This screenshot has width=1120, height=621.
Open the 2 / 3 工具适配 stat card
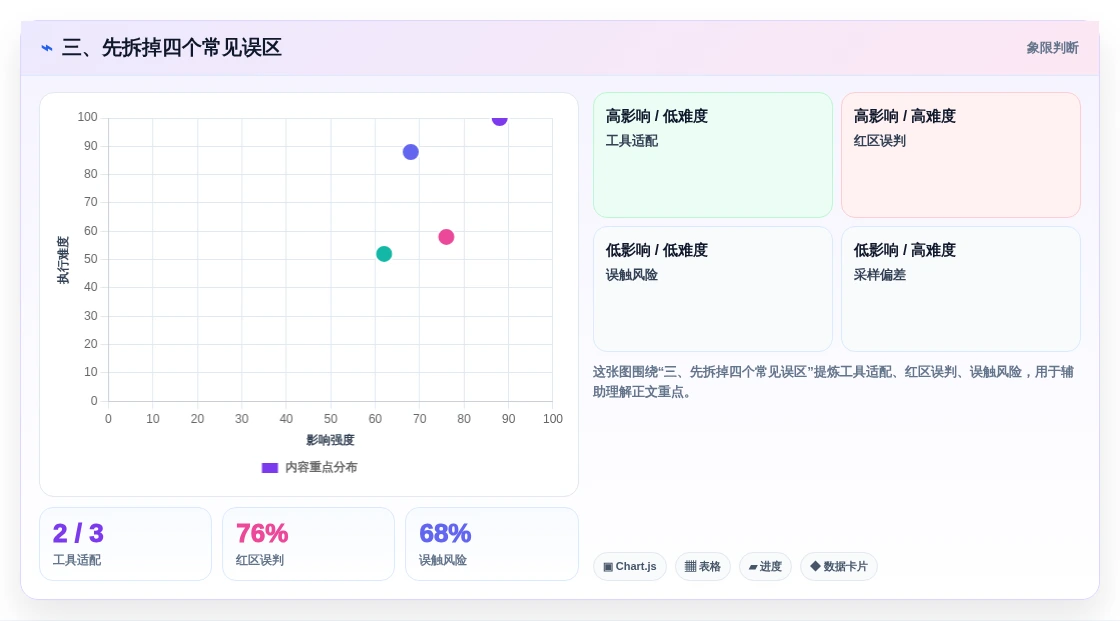pos(126,544)
